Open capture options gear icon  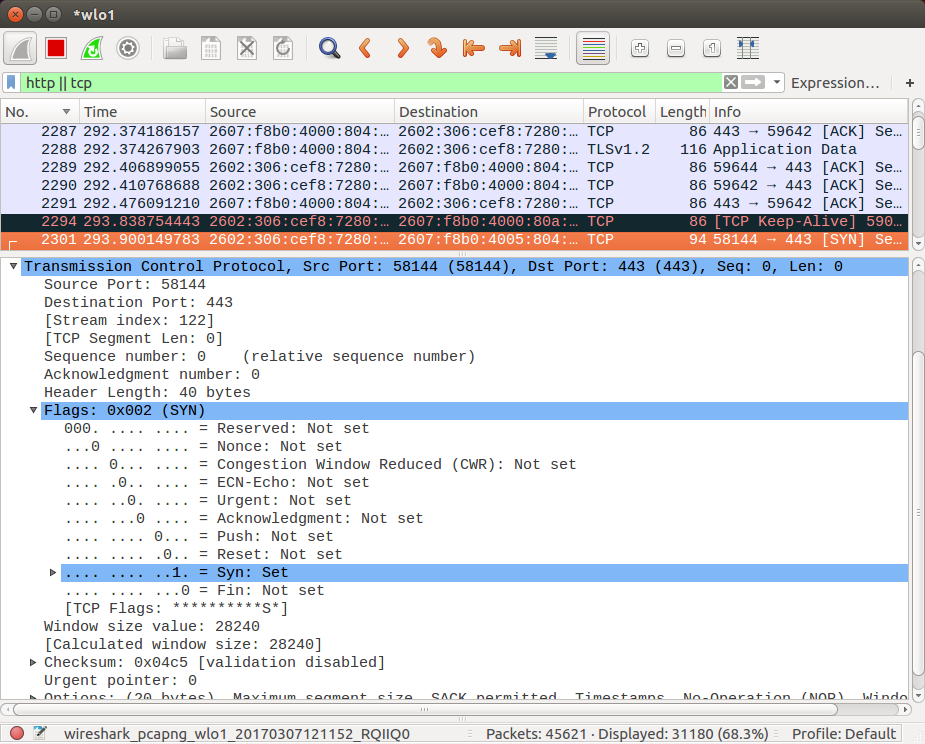(x=128, y=48)
